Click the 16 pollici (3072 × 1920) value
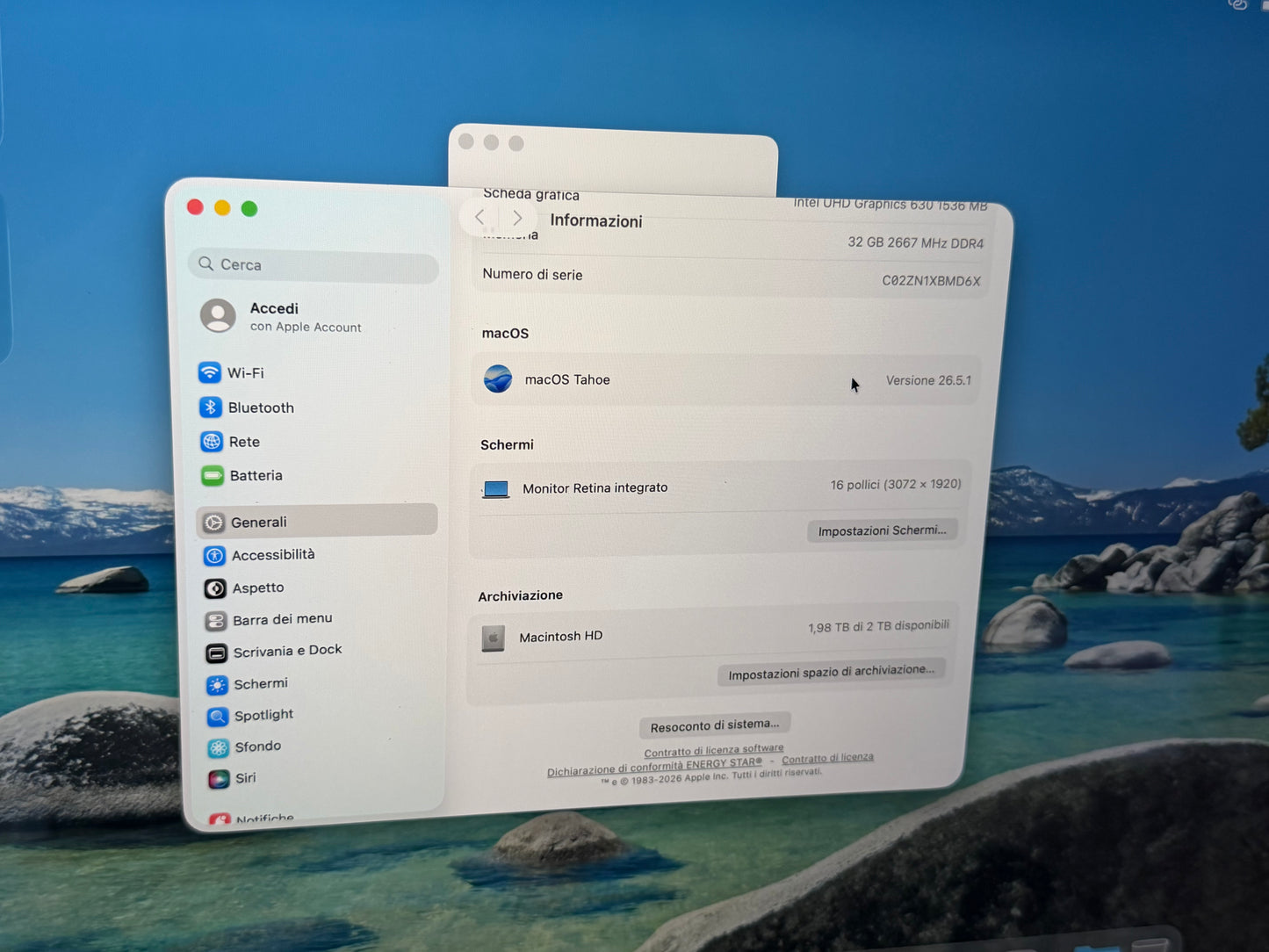 (x=896, y=484)
